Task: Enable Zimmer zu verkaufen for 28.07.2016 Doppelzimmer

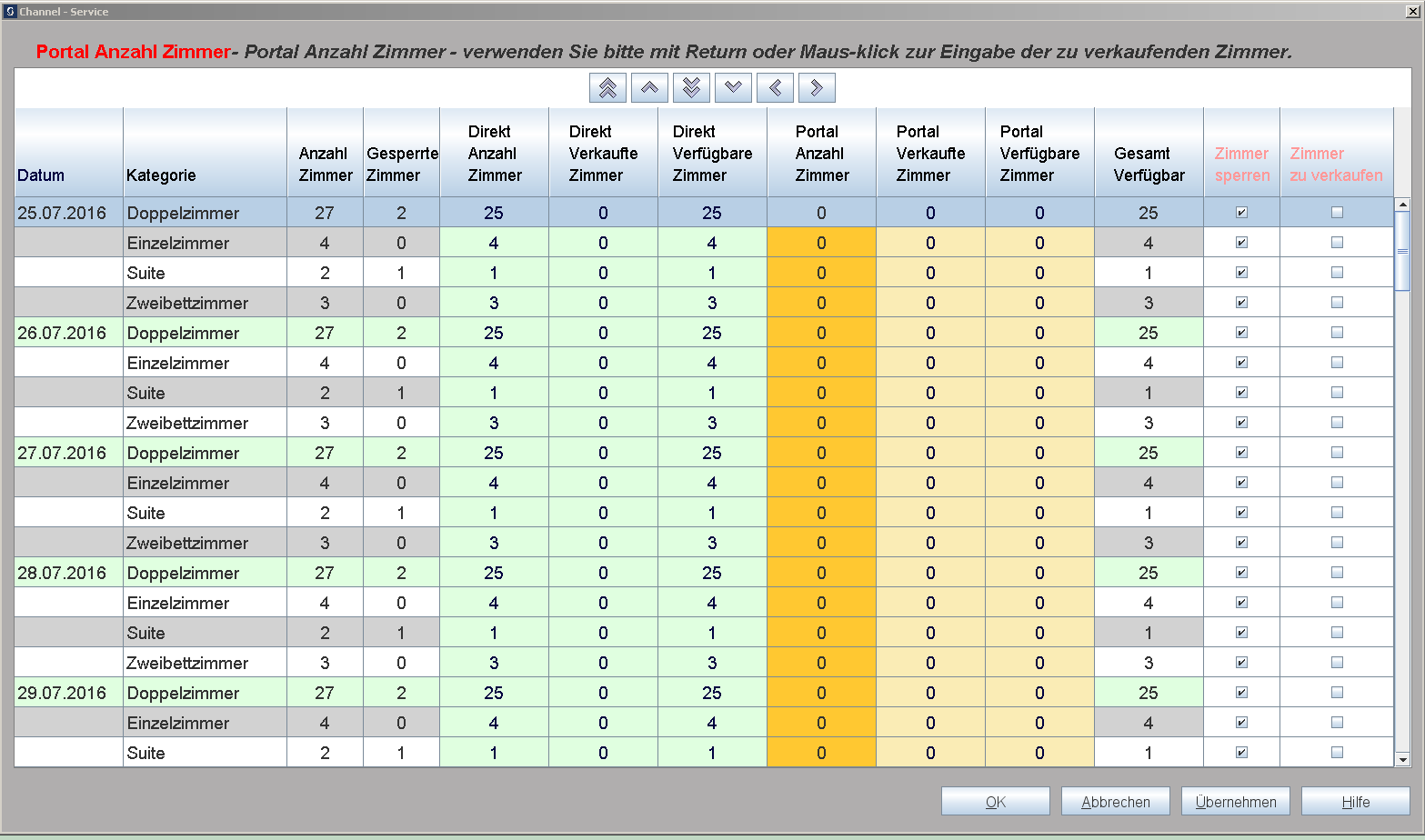Action: 1337,573
